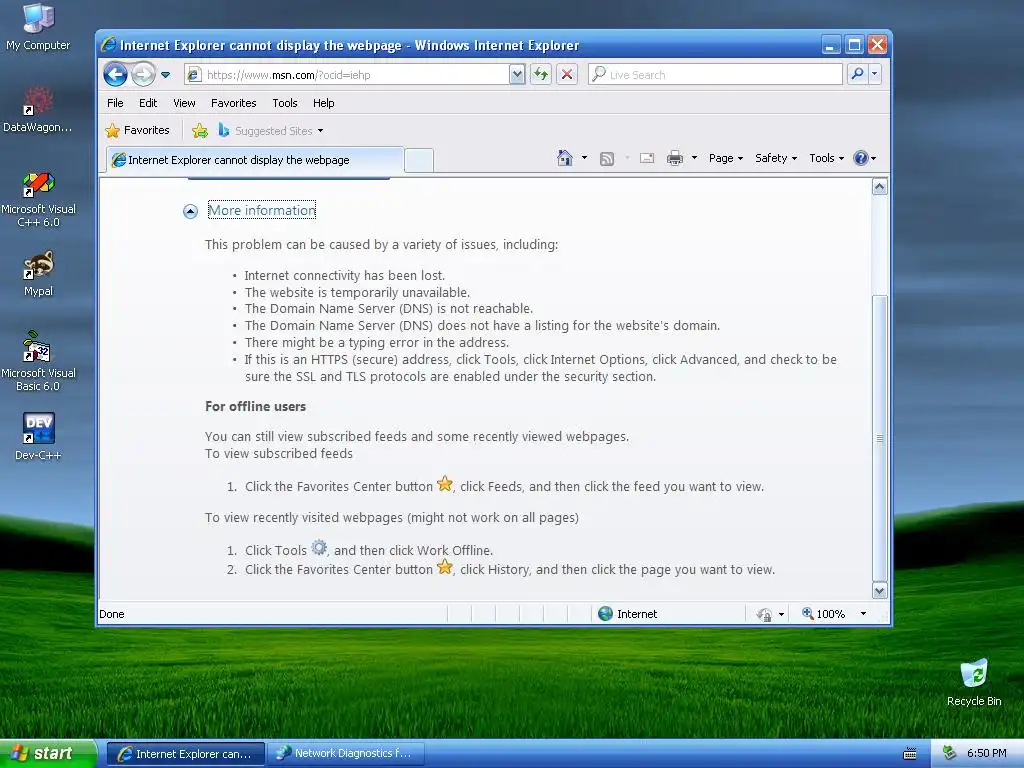This screenshot has width=1024, height=768.
Task: Click the red Stop loading icon
Action: pos(567,74)
